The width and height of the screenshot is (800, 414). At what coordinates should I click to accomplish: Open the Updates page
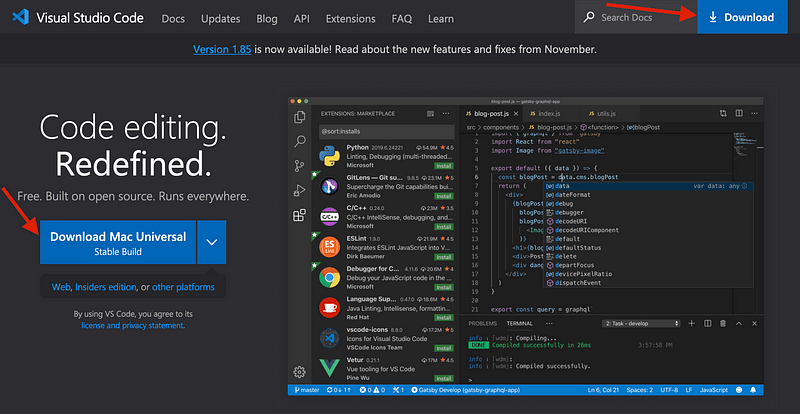pyautogui.click(x=220, y=19)
